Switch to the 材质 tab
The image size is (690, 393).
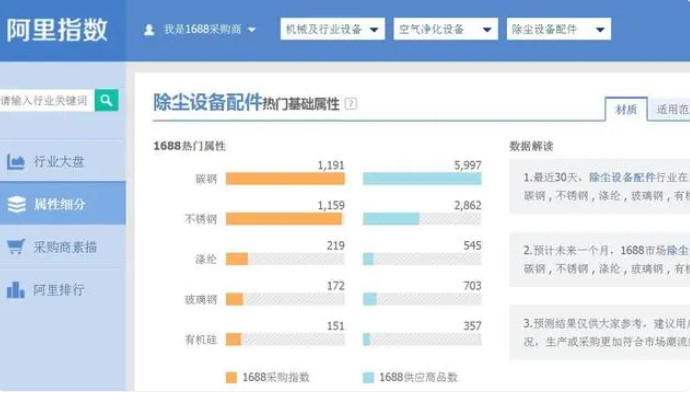(626, 109)
